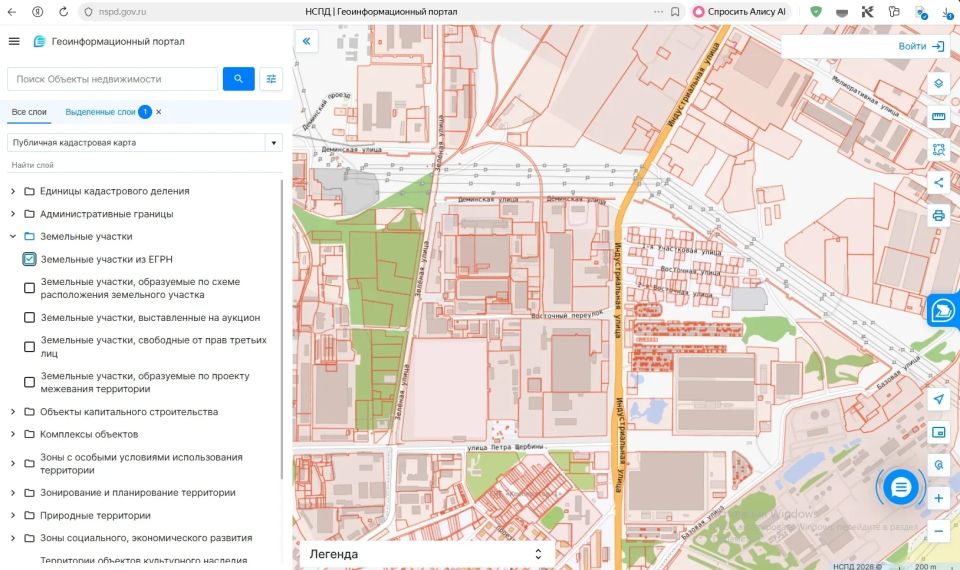Click the Yandex browser Я button
The width and height of the screenshot is (960, 570).
(38, 12)
